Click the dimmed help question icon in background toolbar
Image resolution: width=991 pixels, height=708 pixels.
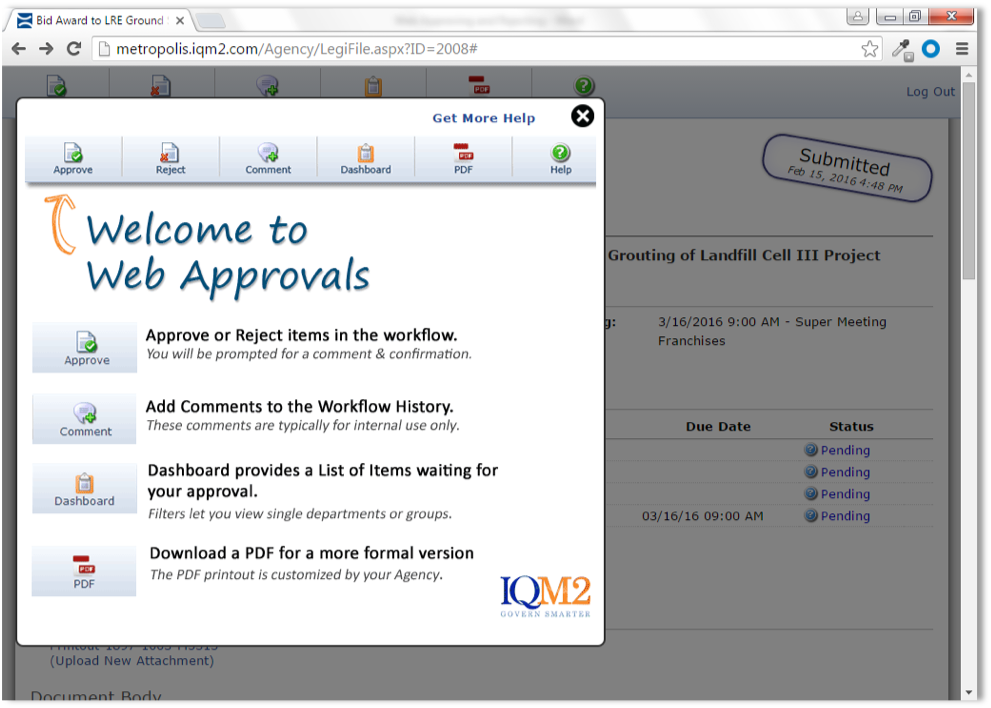click(x=584, y=85)
